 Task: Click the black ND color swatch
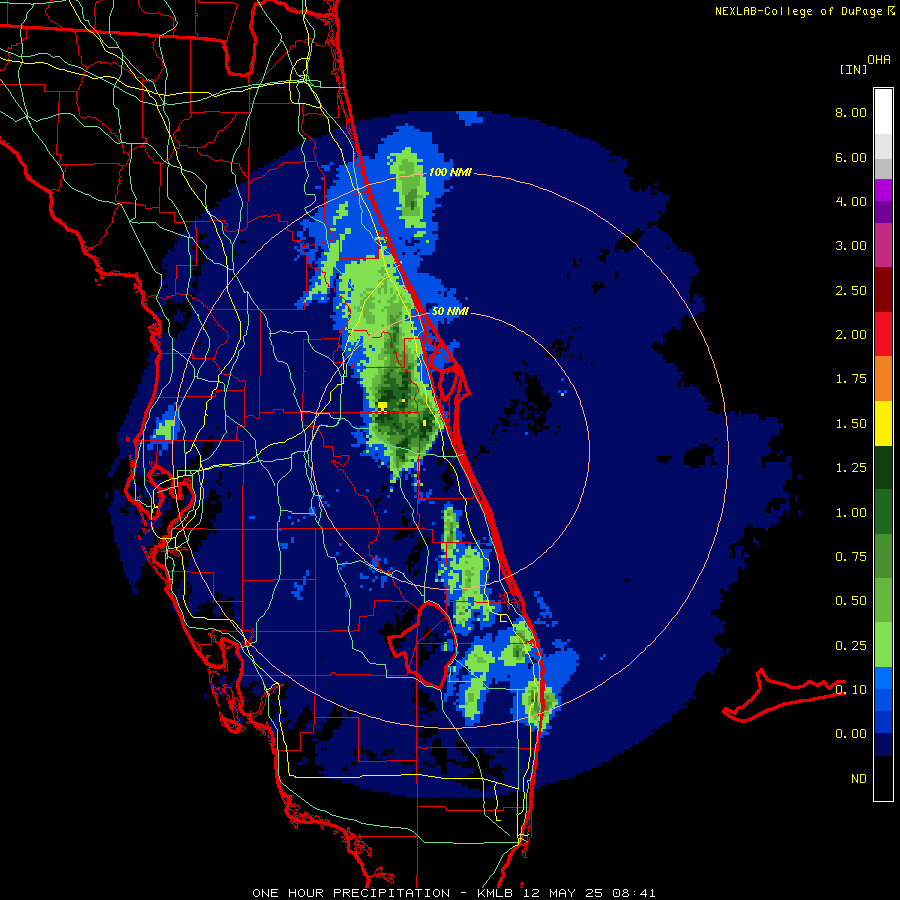click(883, 778)
